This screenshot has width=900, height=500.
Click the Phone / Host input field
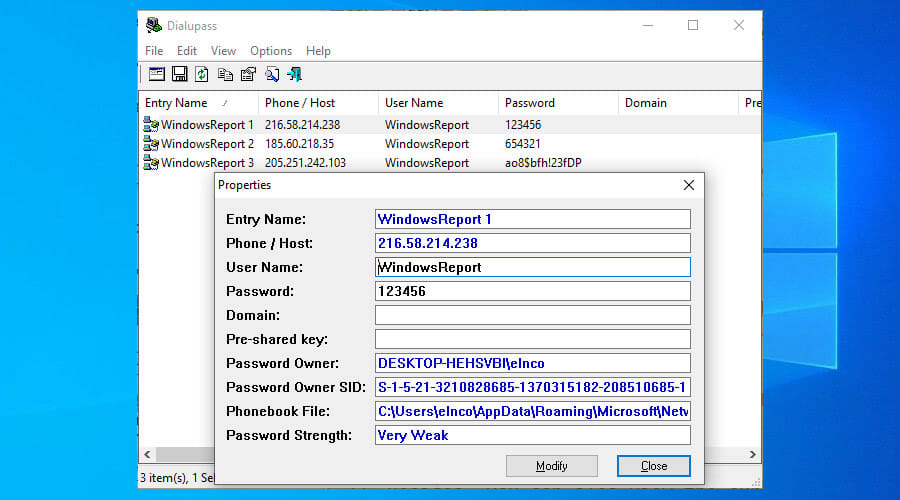533,243
